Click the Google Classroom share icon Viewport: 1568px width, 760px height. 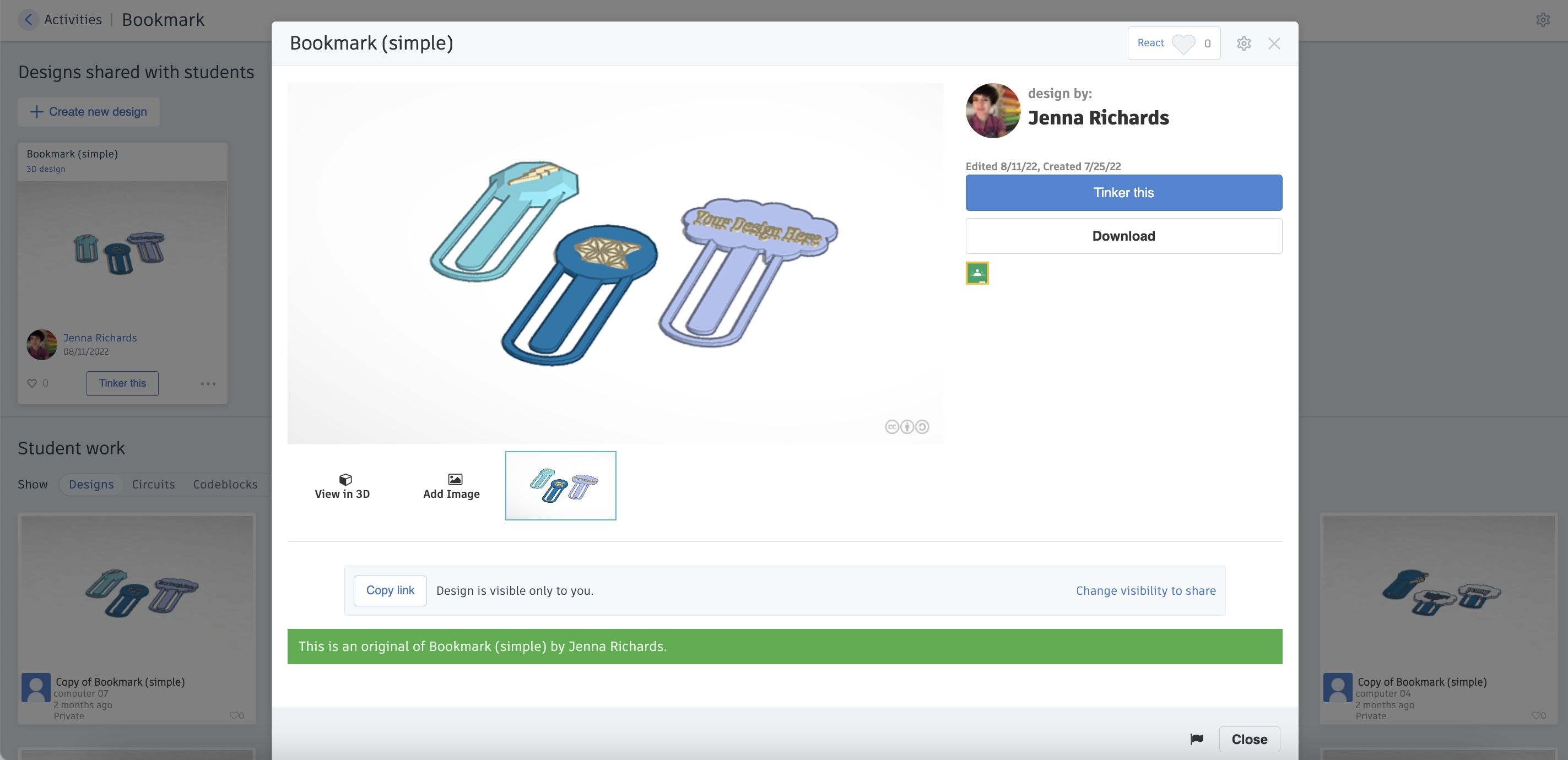(977, 273)
